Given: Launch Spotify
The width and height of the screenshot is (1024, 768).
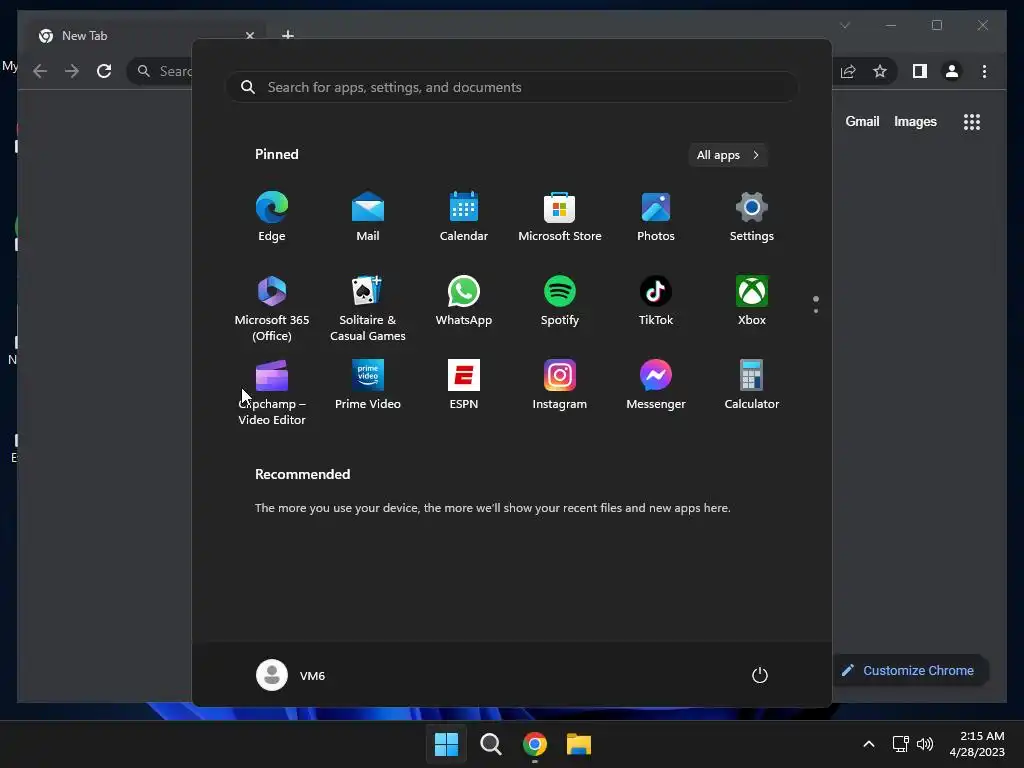Looking at the screenshot, I should 560,301.
